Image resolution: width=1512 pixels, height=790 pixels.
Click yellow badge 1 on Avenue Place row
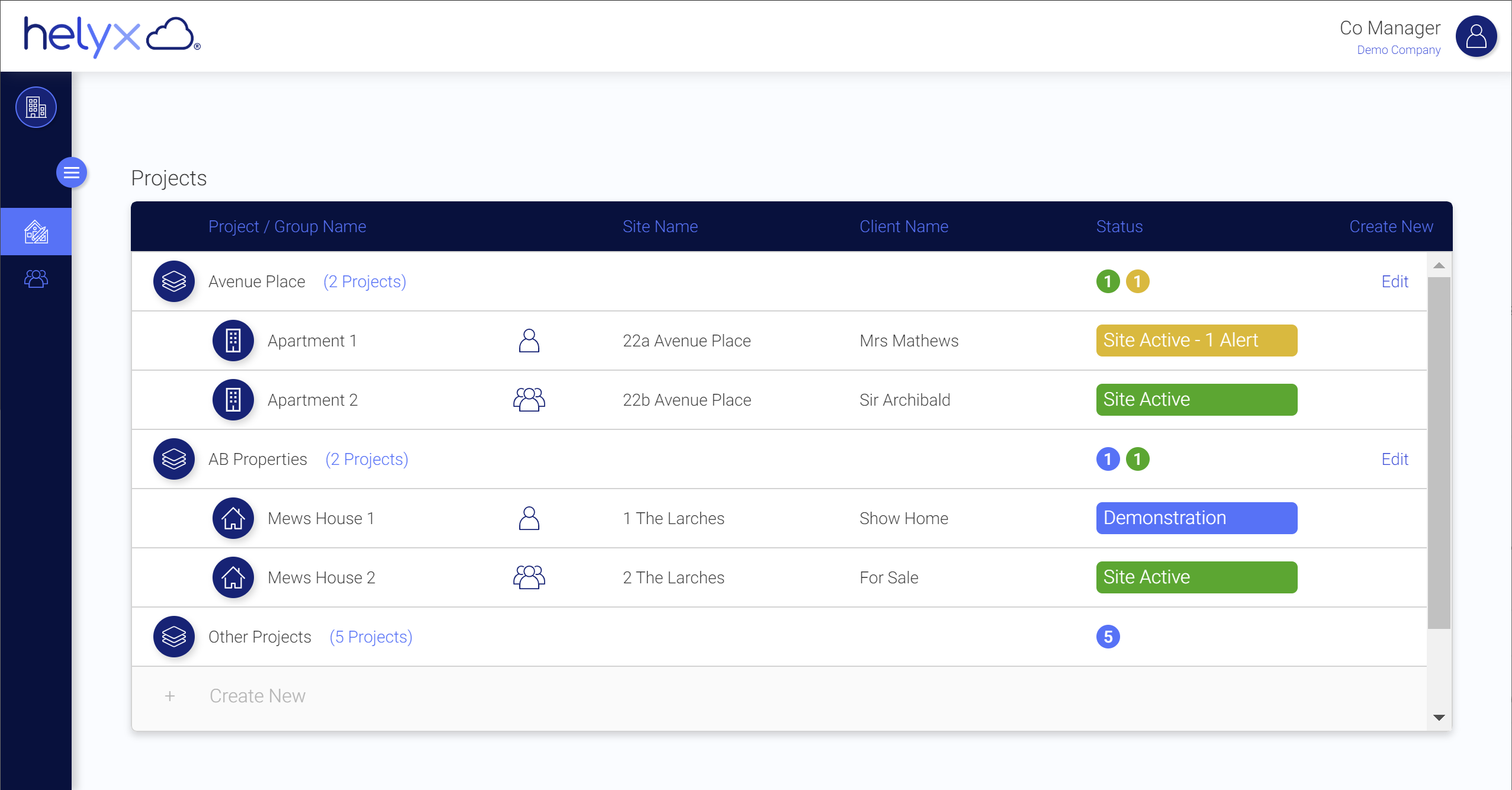[1138, 281]
